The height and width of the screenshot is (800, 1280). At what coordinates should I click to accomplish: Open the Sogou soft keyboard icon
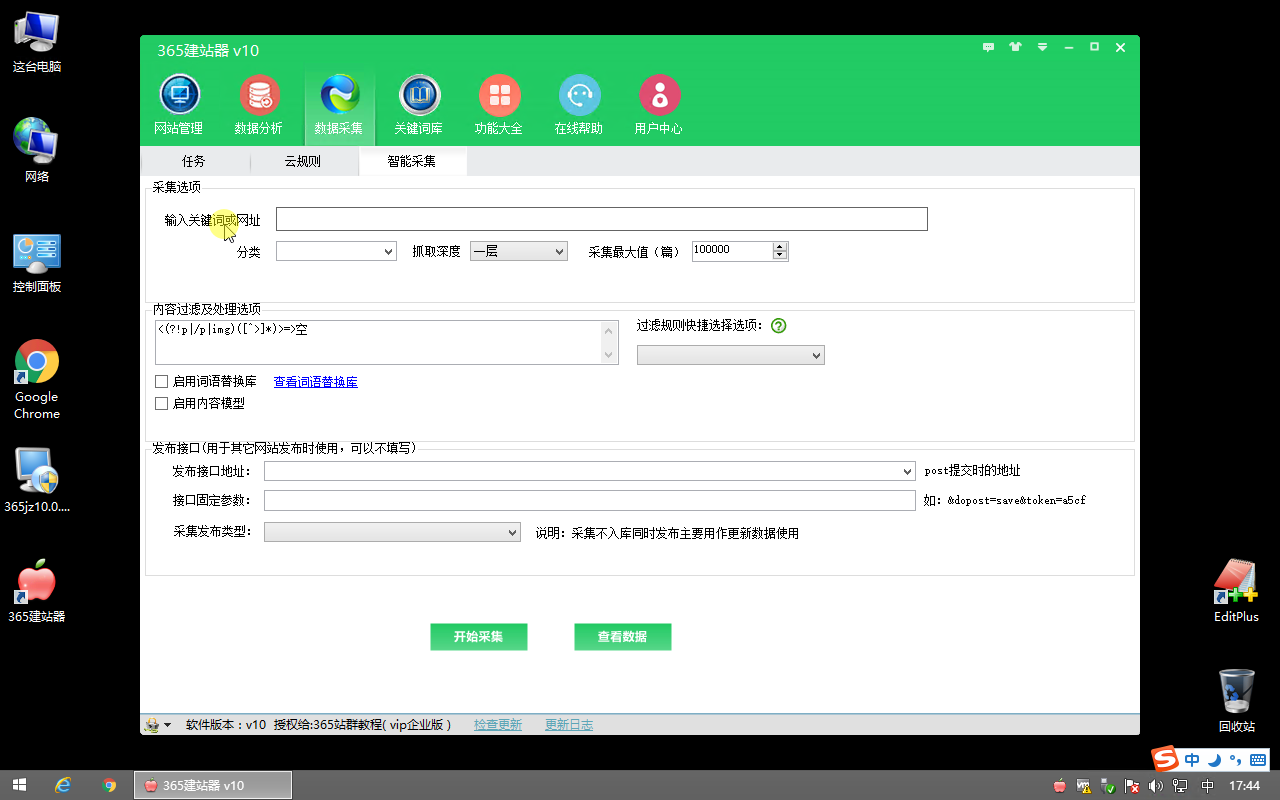point(1258,759)
